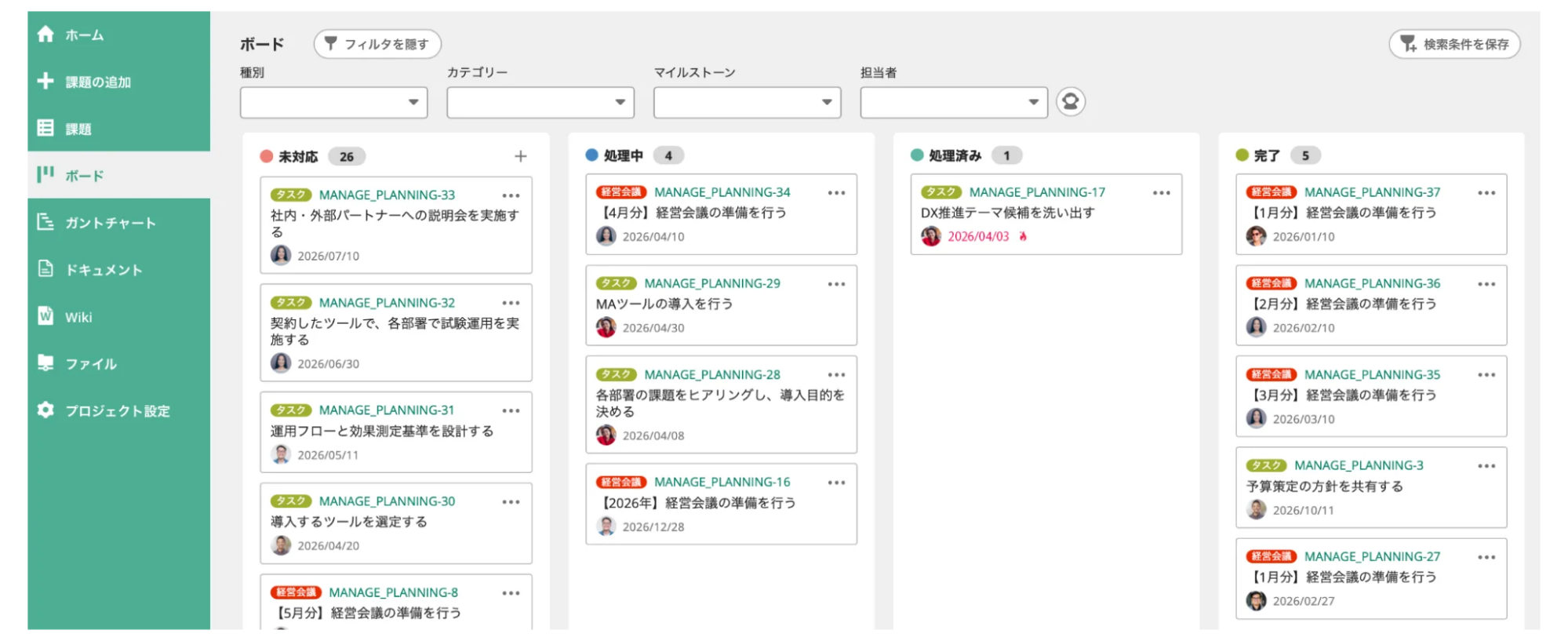Toggle フィルタを隠す filter button

pyautogui.click(x=377, y=44)
